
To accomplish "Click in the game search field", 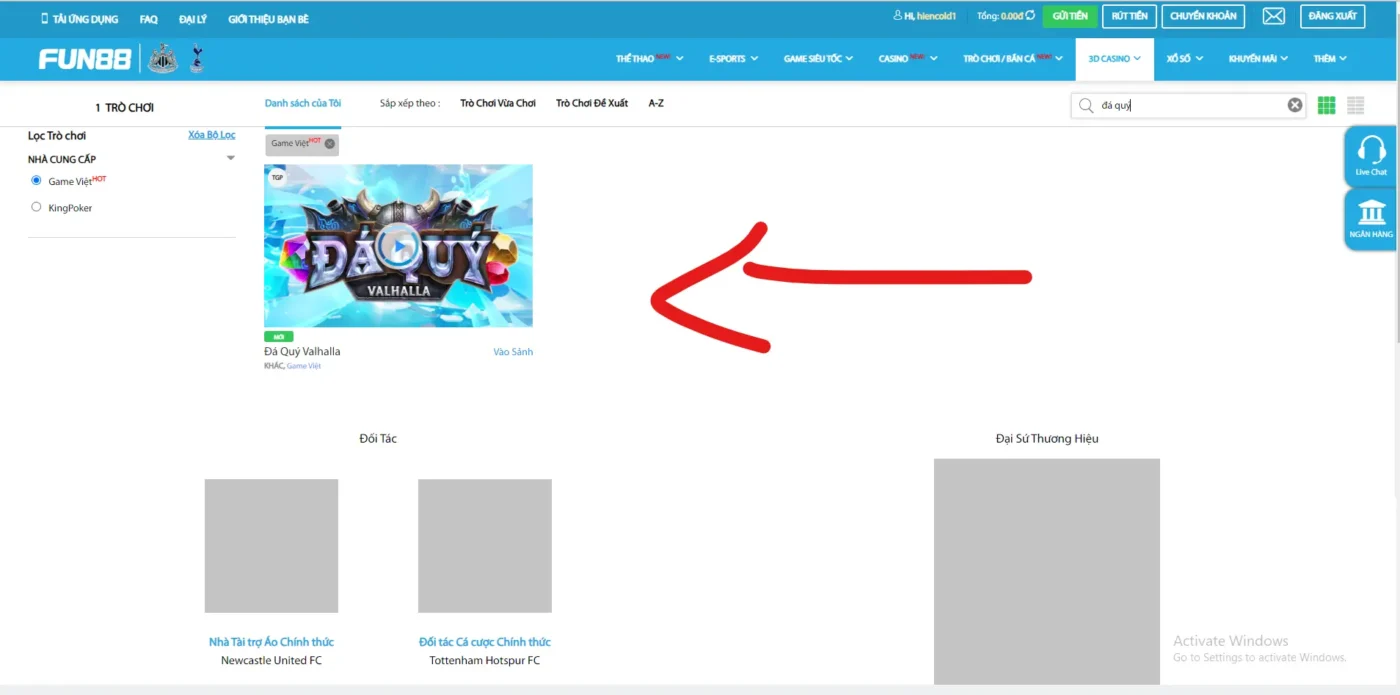I will pos(1190,105).
